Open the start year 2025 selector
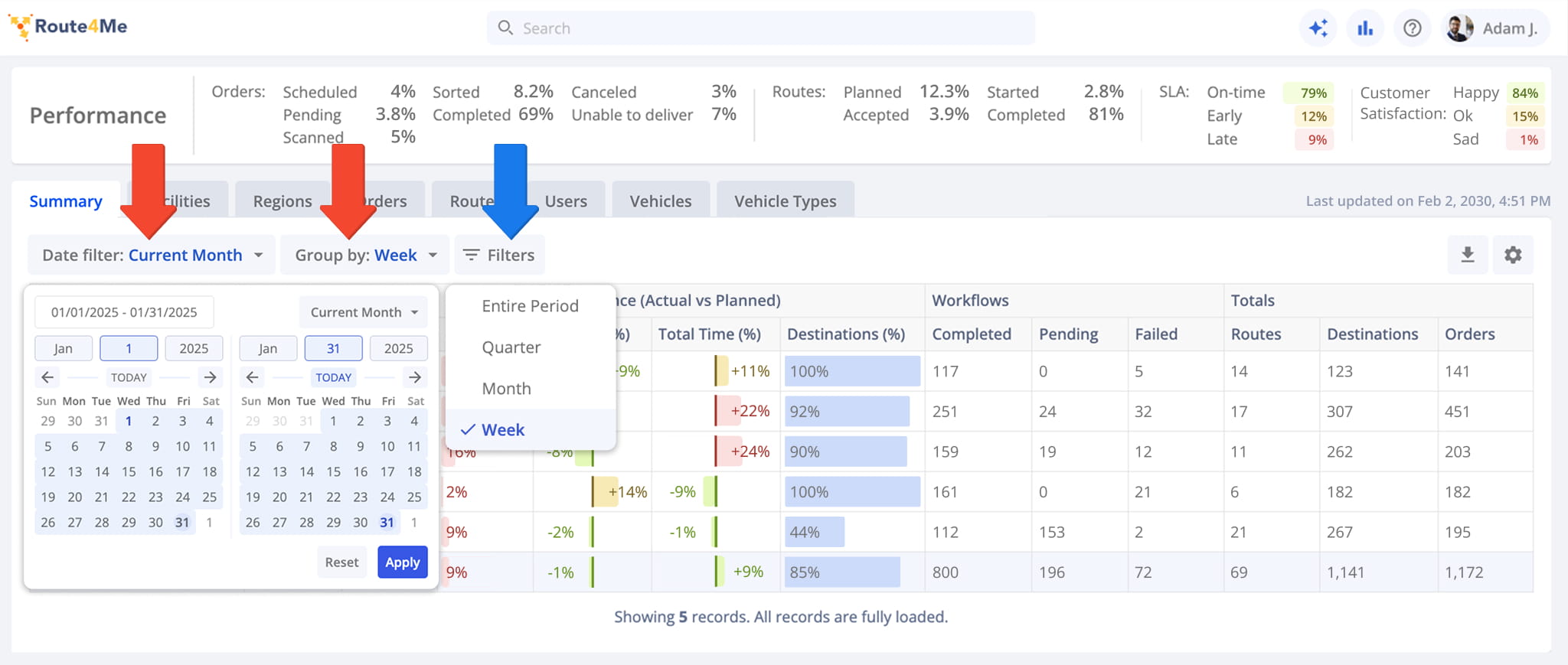 tap(194, 348)
